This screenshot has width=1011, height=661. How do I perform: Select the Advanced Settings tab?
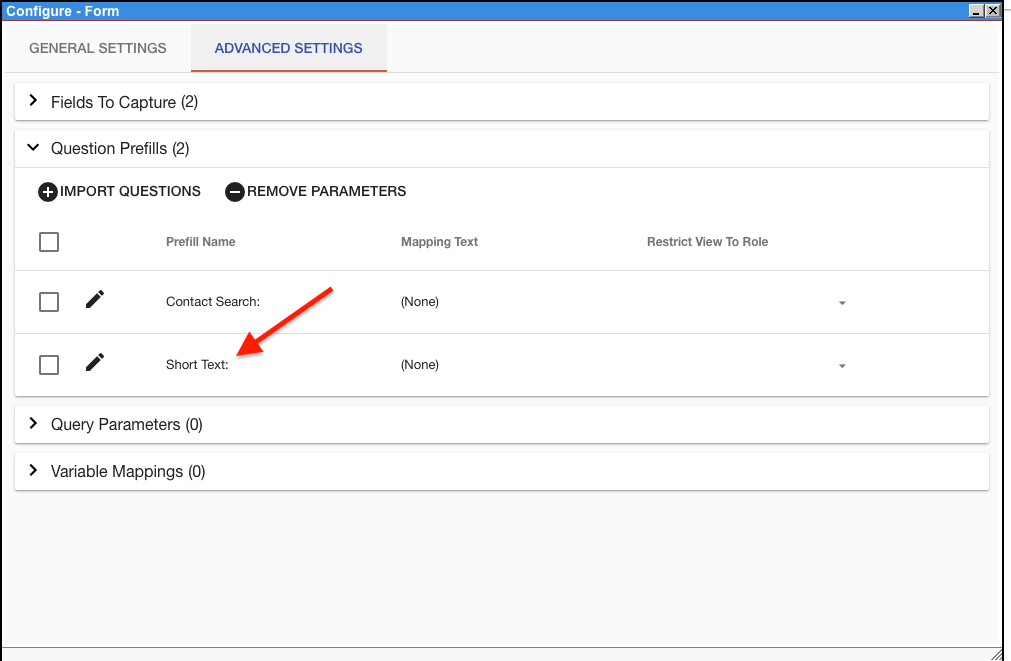point(288,47)
